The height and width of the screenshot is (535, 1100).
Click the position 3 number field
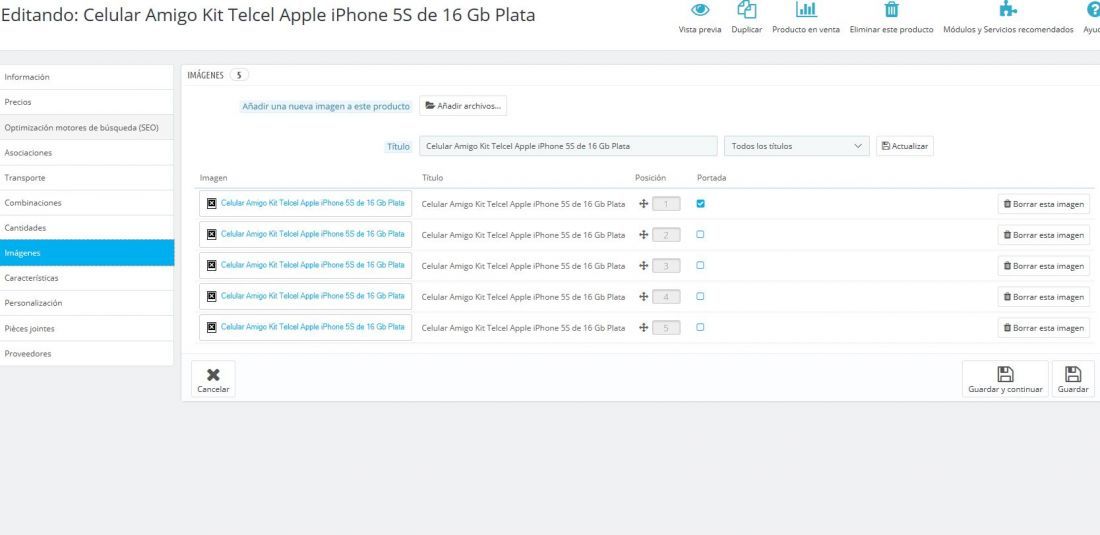pyautogui.click(x=666, y=266)
